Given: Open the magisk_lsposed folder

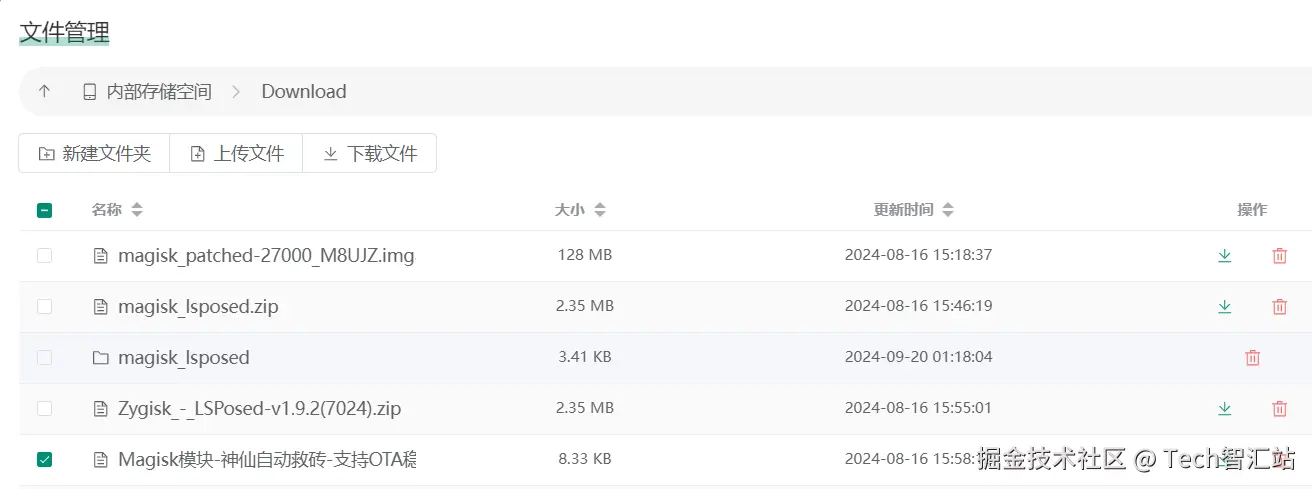Looking at the screenshot, I should coord(183,358).
